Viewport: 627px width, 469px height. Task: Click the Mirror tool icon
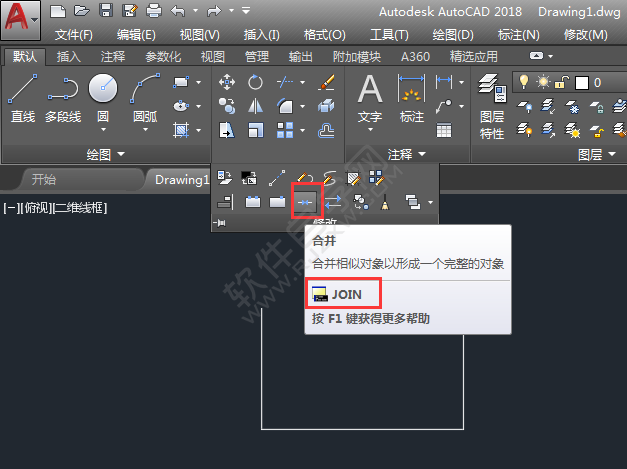(x=255, y=106)
